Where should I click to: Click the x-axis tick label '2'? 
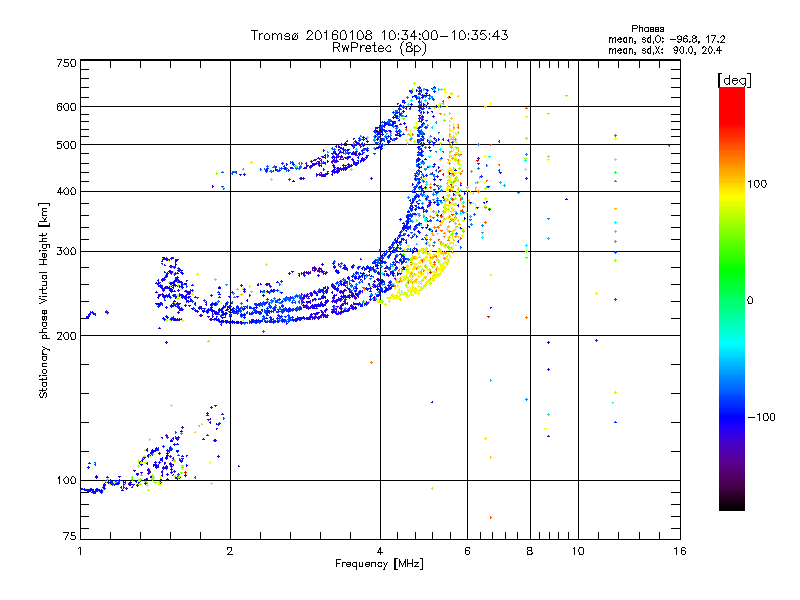[230, 551]
